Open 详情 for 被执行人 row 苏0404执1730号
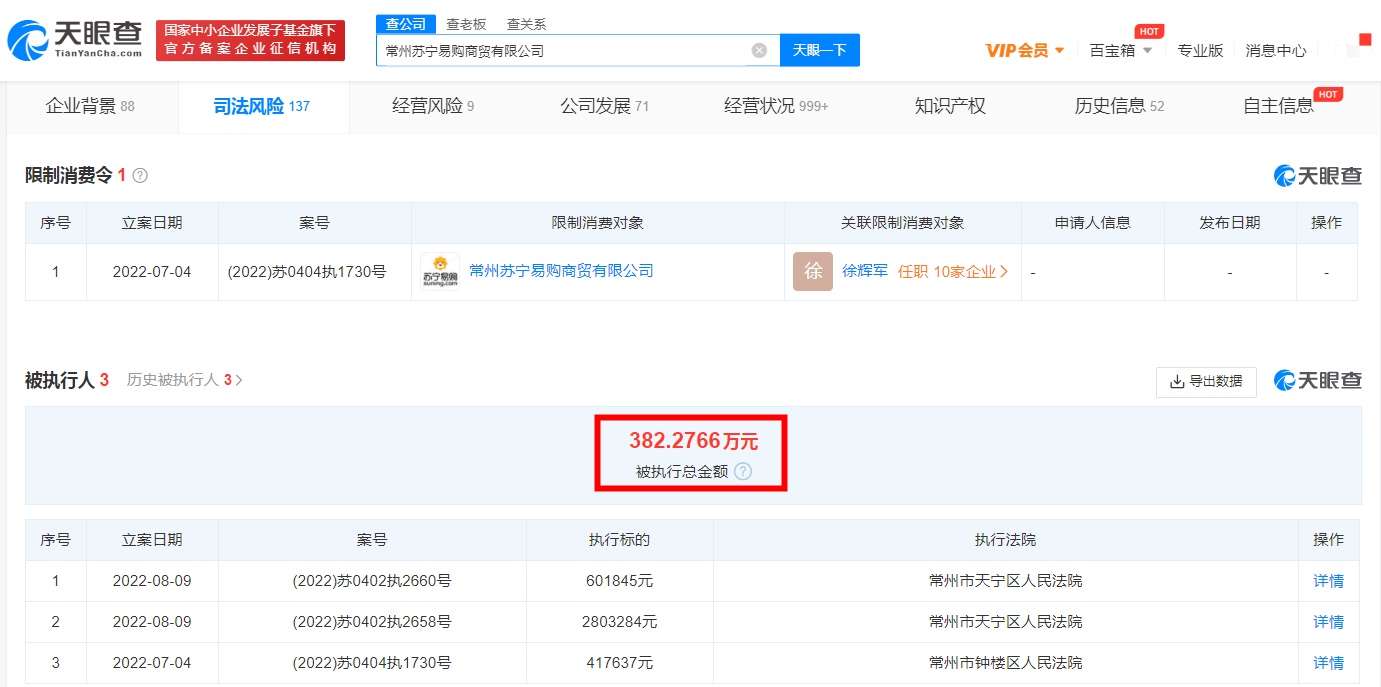1381x687 pixels. click(1328, 663)
